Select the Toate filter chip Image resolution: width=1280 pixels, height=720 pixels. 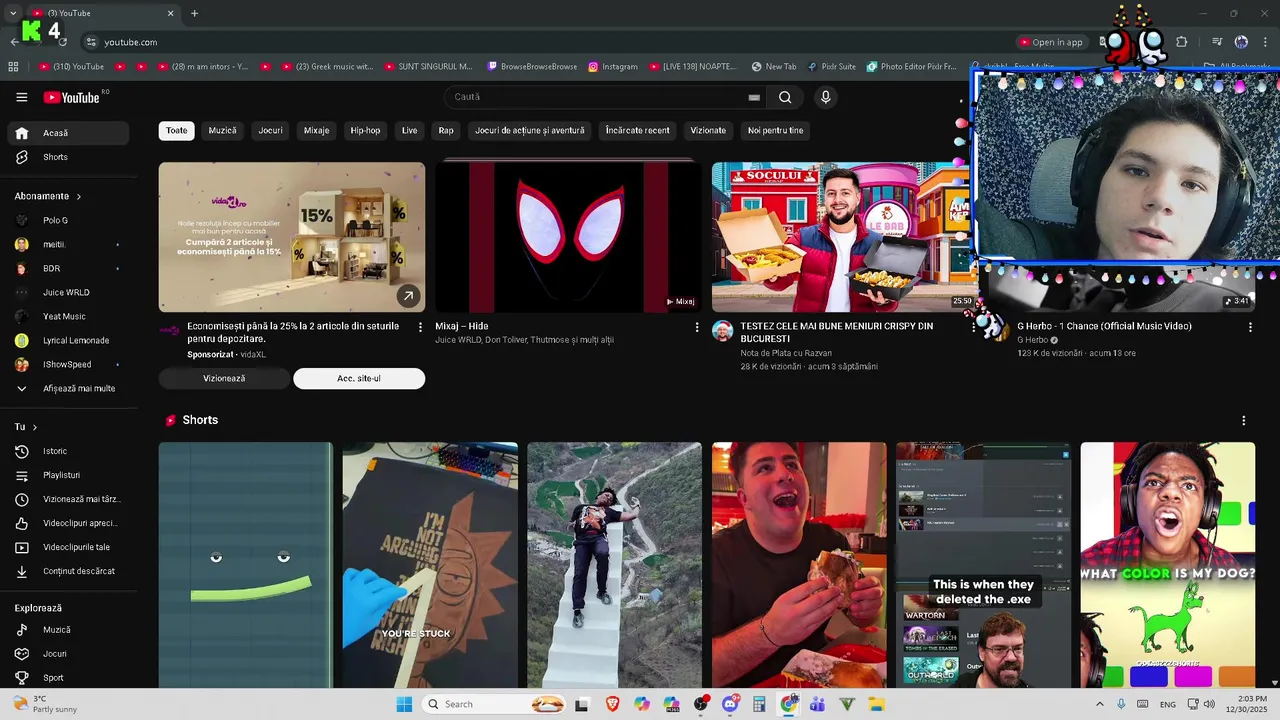(x=176, y=130)
